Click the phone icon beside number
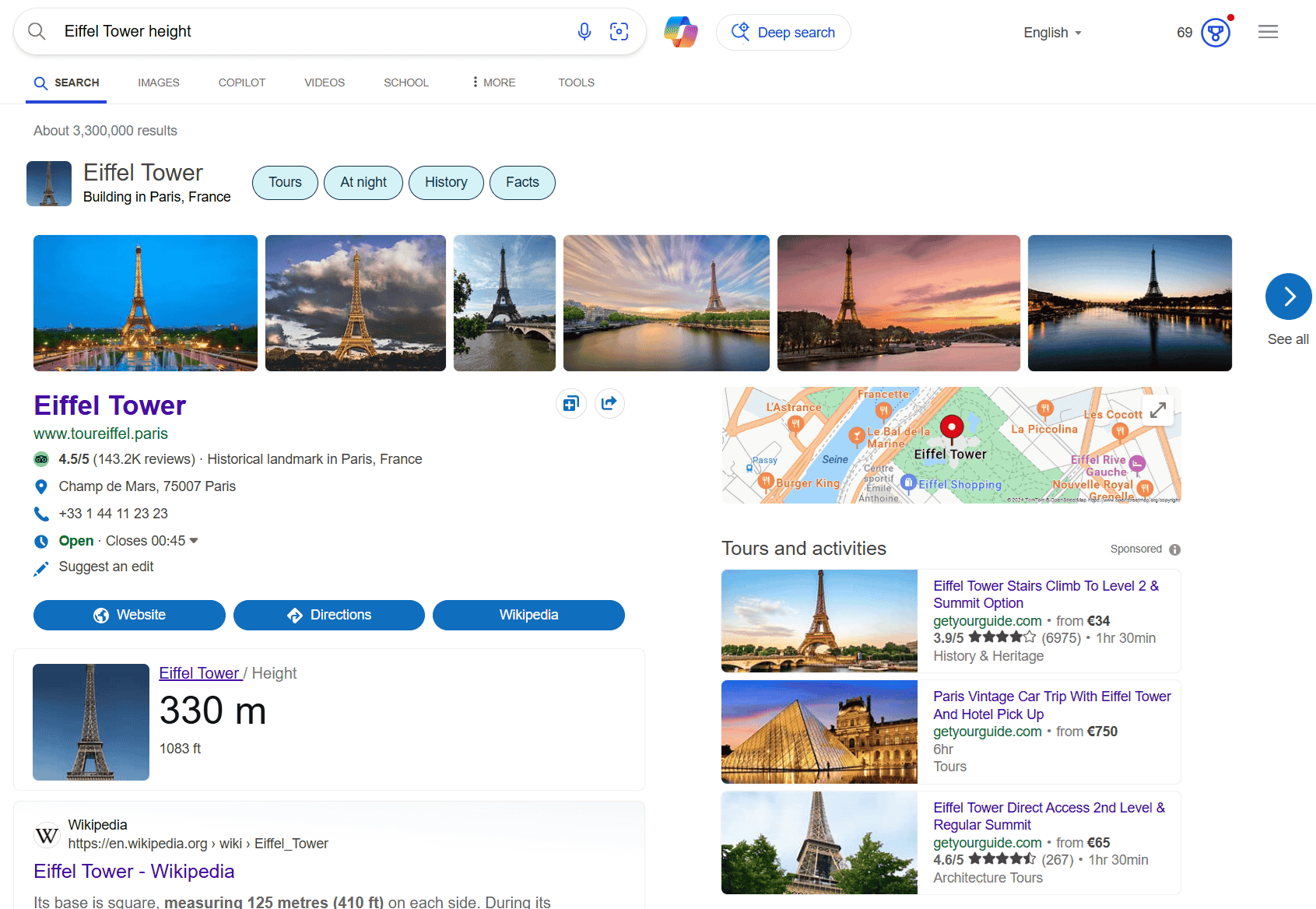1316x909 pixels. click(x=41, y=514)
